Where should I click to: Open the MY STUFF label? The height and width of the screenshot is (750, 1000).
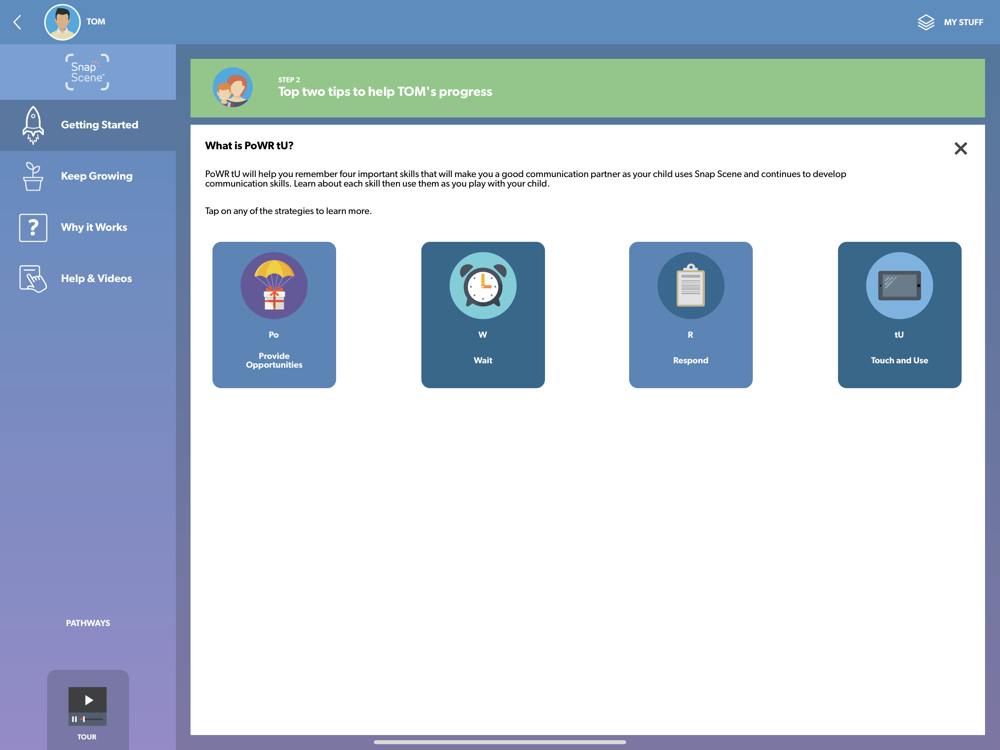tap(963, 22)
